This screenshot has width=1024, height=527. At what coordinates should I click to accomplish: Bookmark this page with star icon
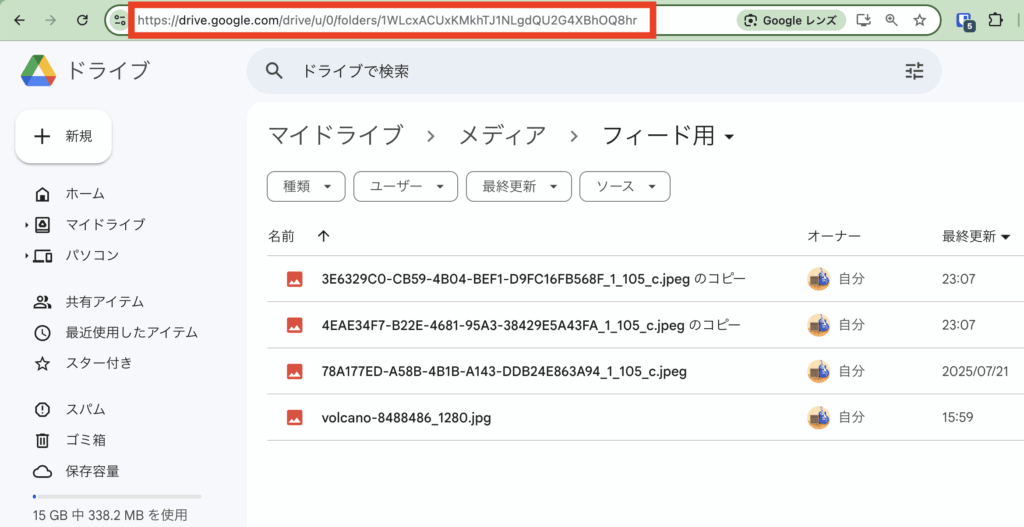[x=920, y=20]
